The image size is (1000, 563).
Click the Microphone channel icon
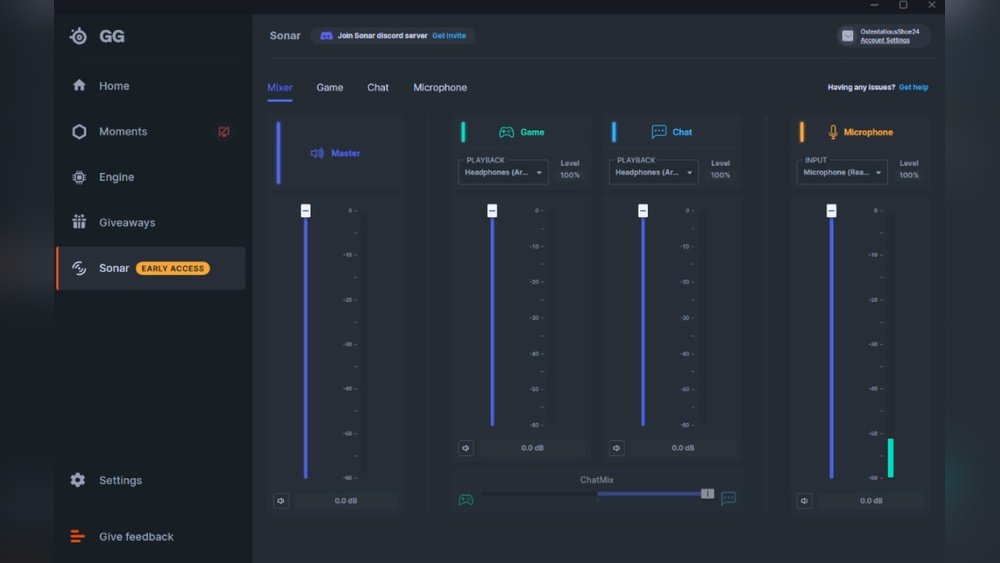[x=833, y=132]
